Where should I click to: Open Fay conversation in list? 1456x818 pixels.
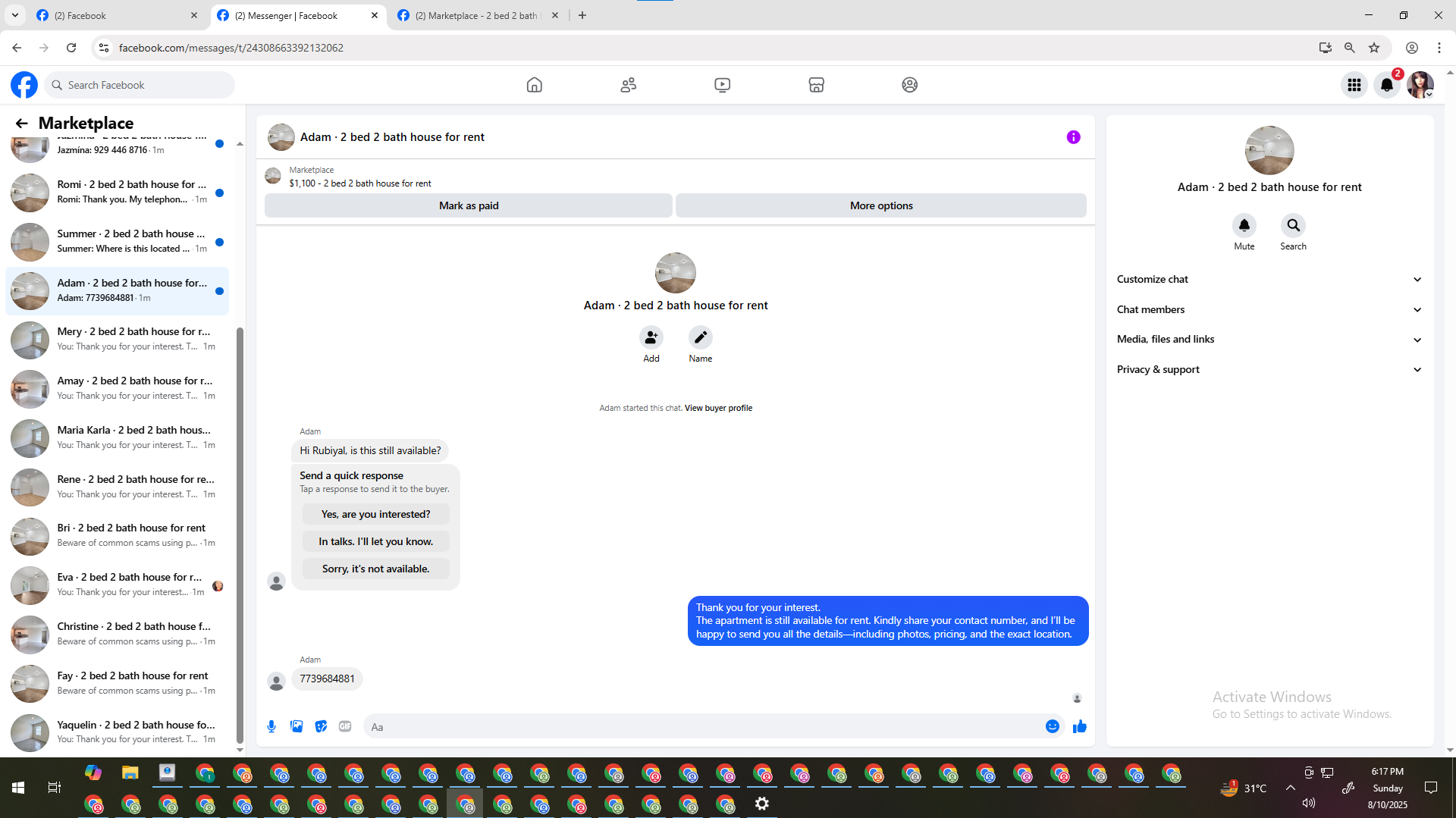[x=117, y=684]
